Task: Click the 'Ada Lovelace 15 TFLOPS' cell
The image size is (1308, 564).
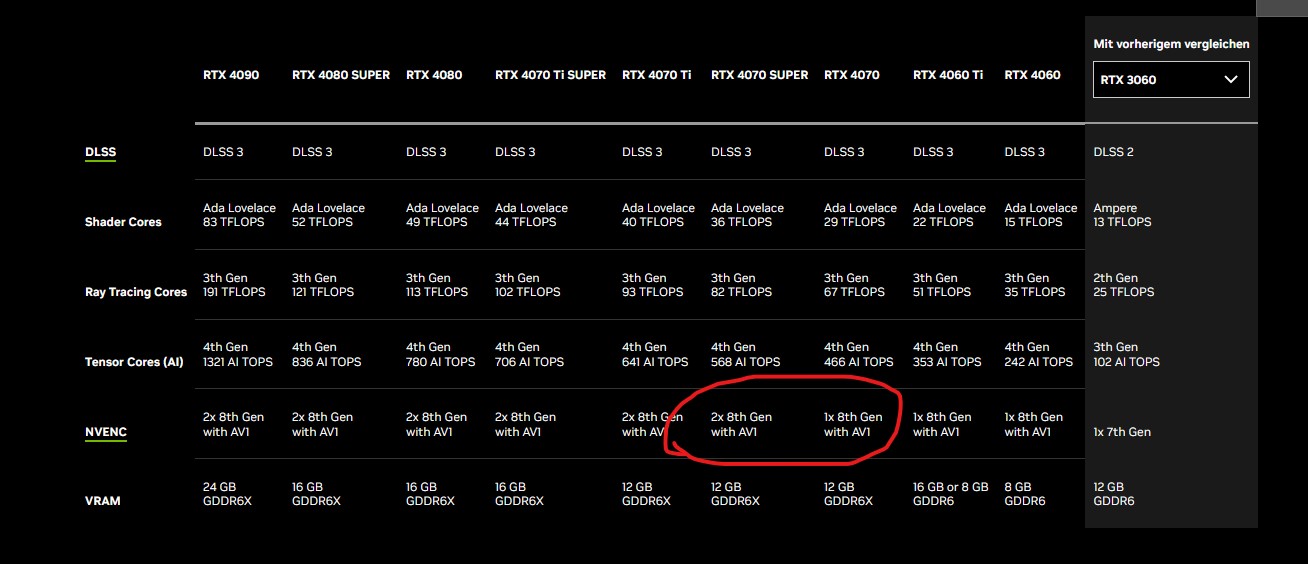Action: point(1041,215)
